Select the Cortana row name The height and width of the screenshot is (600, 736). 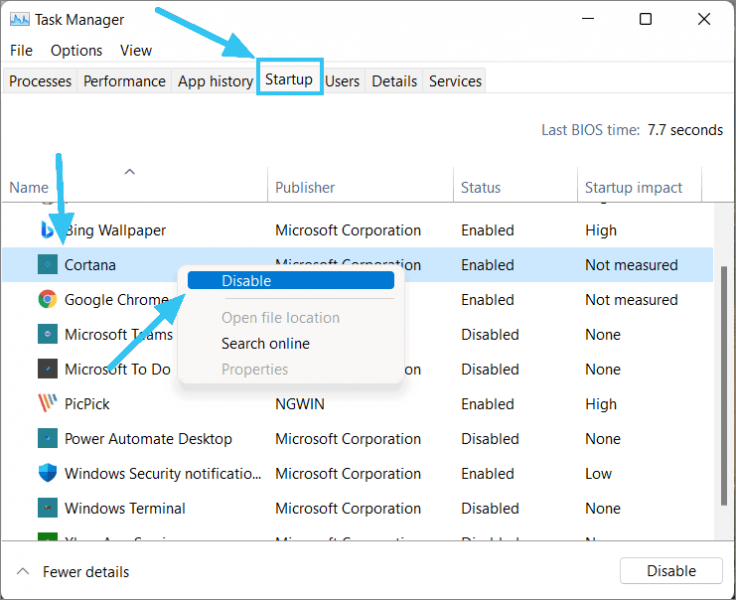click(x=90, y=265)
